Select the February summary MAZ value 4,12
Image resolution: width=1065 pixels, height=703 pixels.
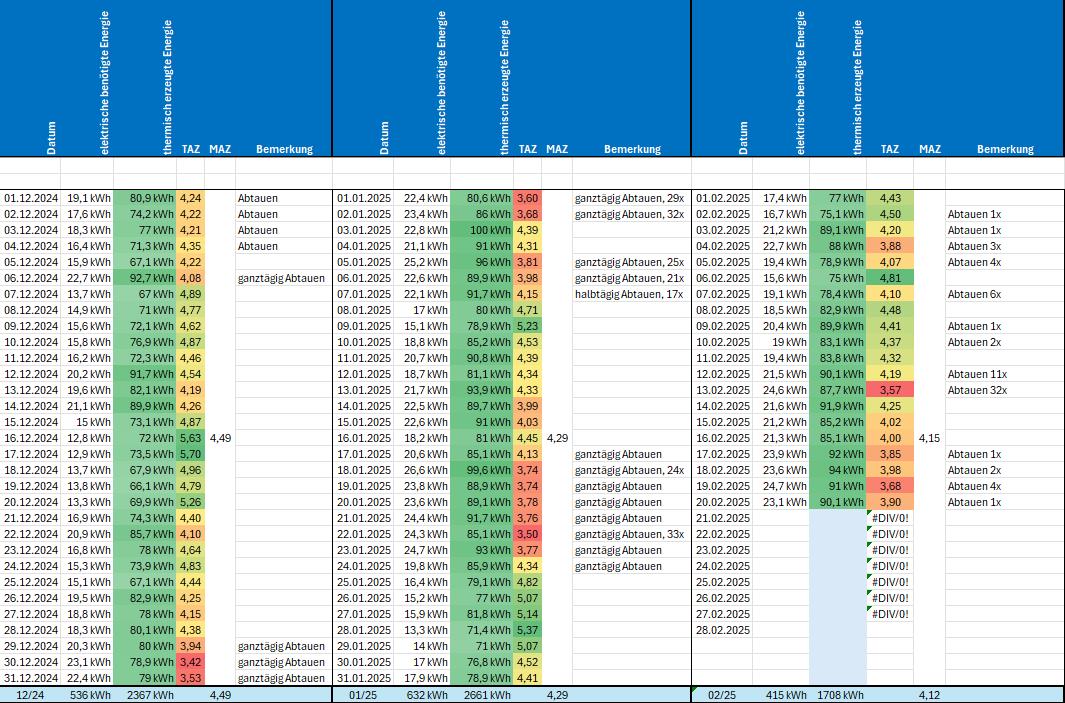(929, 695)
